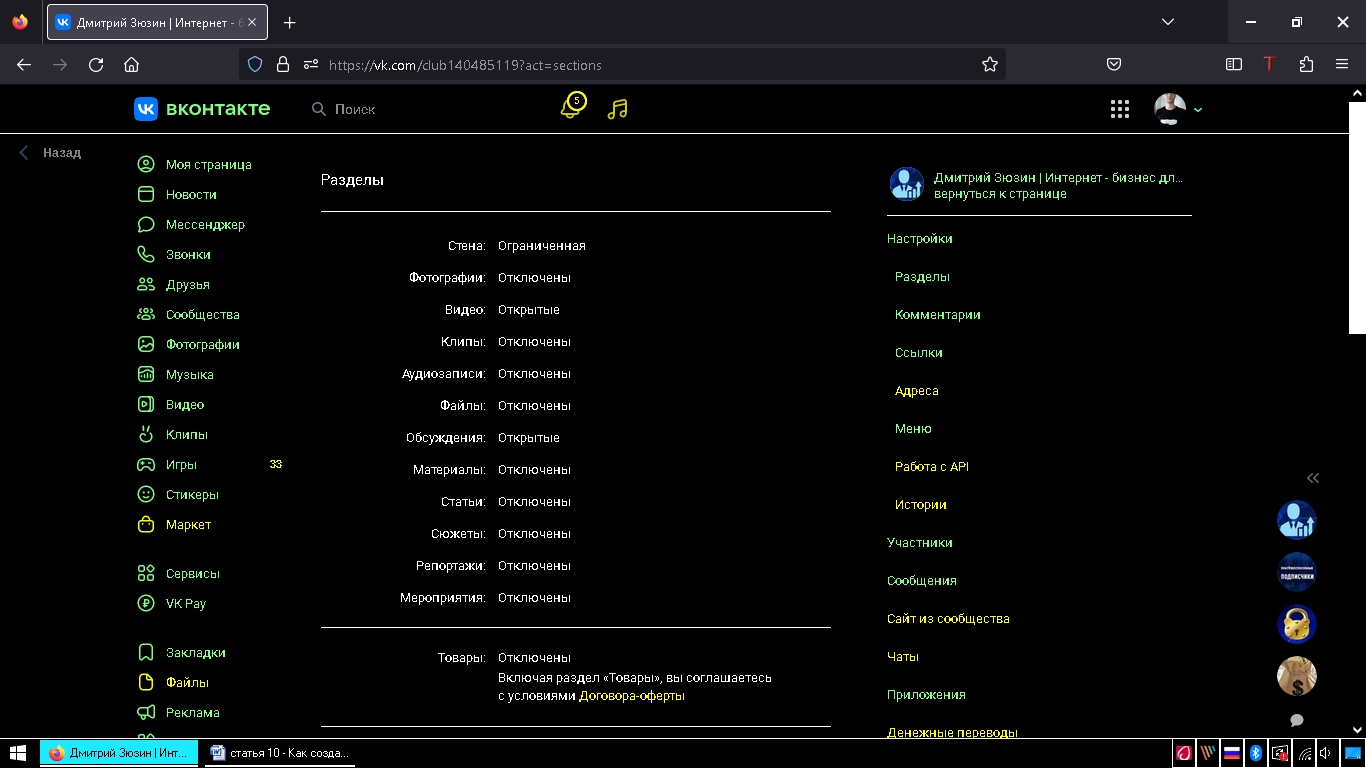Open the golden lock chat thumbnail

[1297, 624]
